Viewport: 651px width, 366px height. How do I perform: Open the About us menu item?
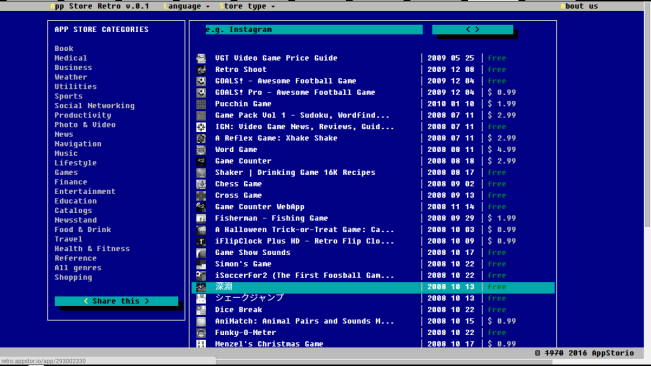pos(579,6)
